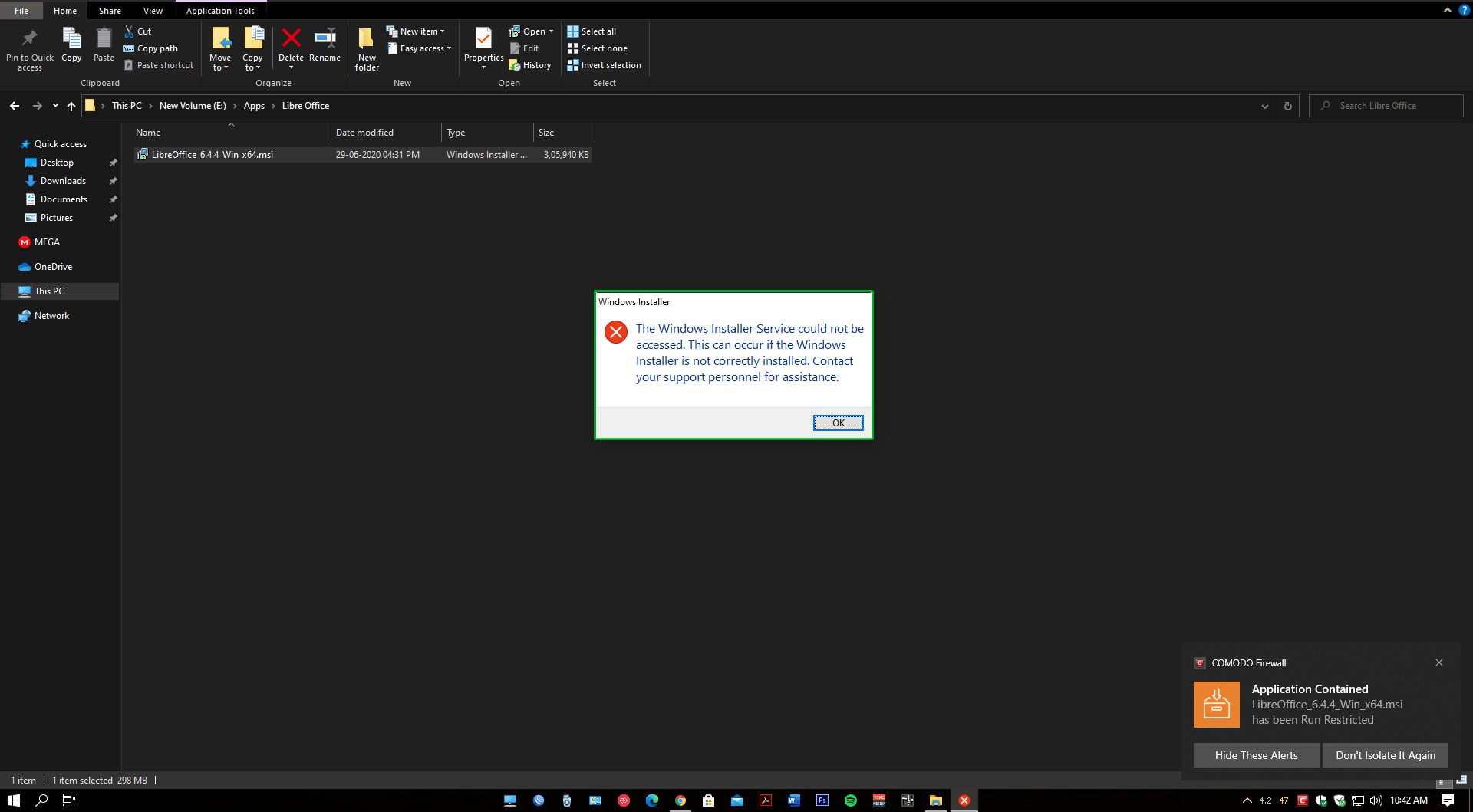Open the Application Tools tab
Screen dimensions: 1473x812
click(x=220, y=11)
